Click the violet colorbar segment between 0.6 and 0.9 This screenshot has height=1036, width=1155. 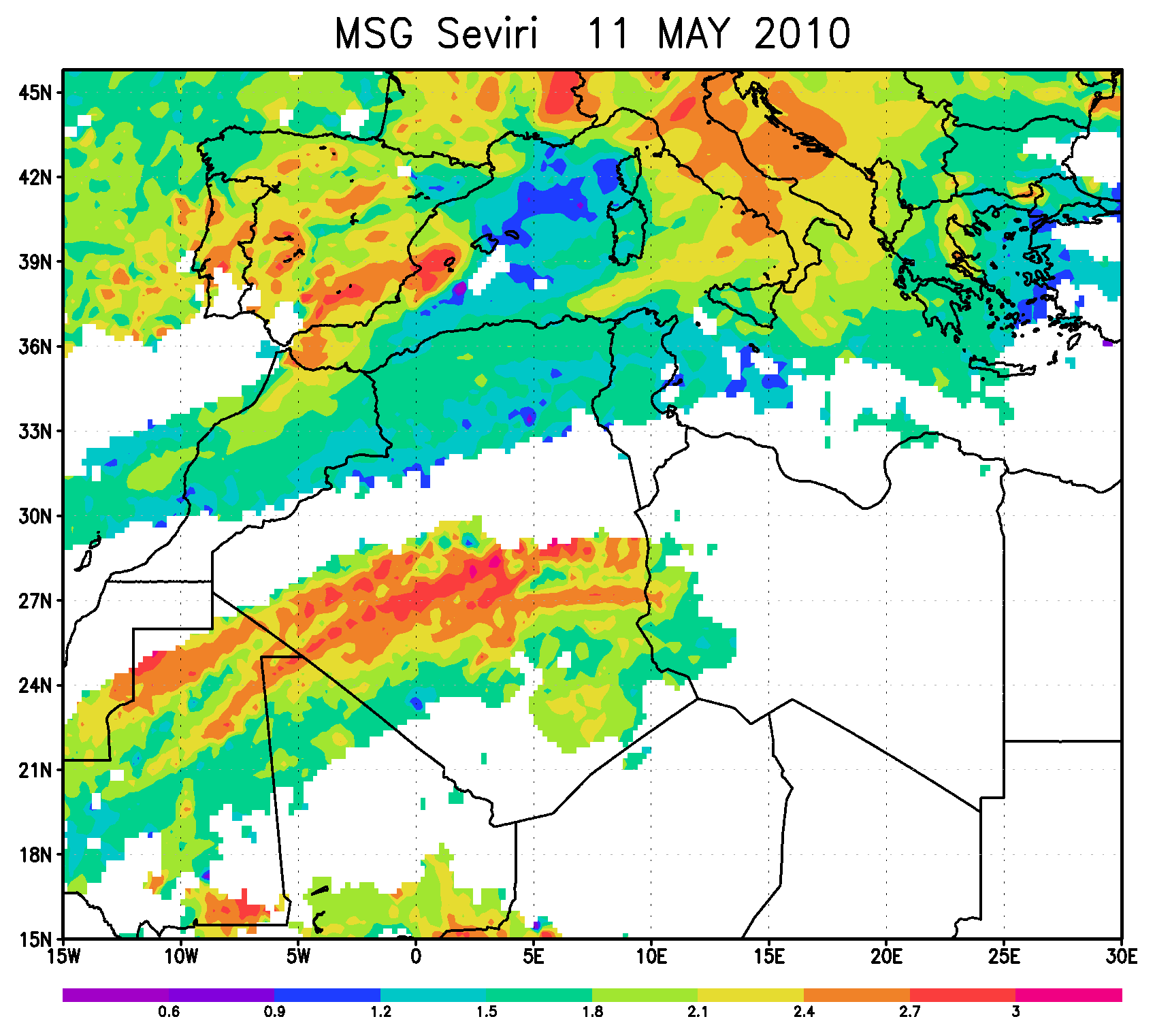222,995
